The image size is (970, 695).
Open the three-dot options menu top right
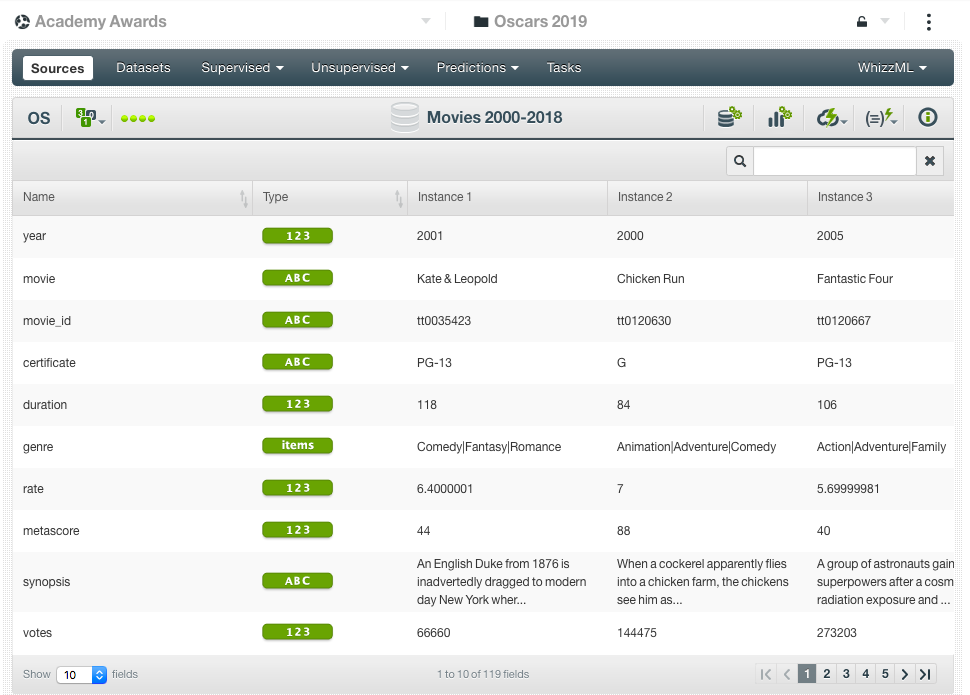coord(928,21)
